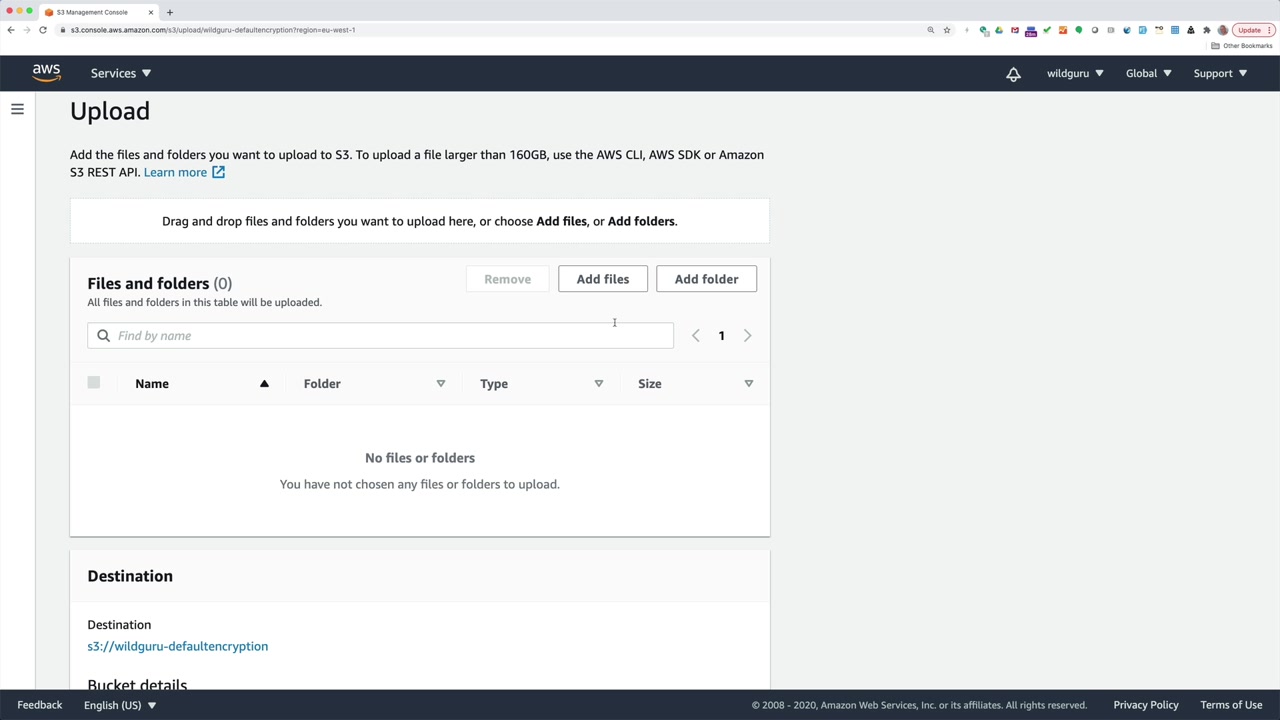Viewport: 1280px width, 720px height.
Task: Open the Google Drive extension
Action: pyautogui.click(x=999, y=30)
